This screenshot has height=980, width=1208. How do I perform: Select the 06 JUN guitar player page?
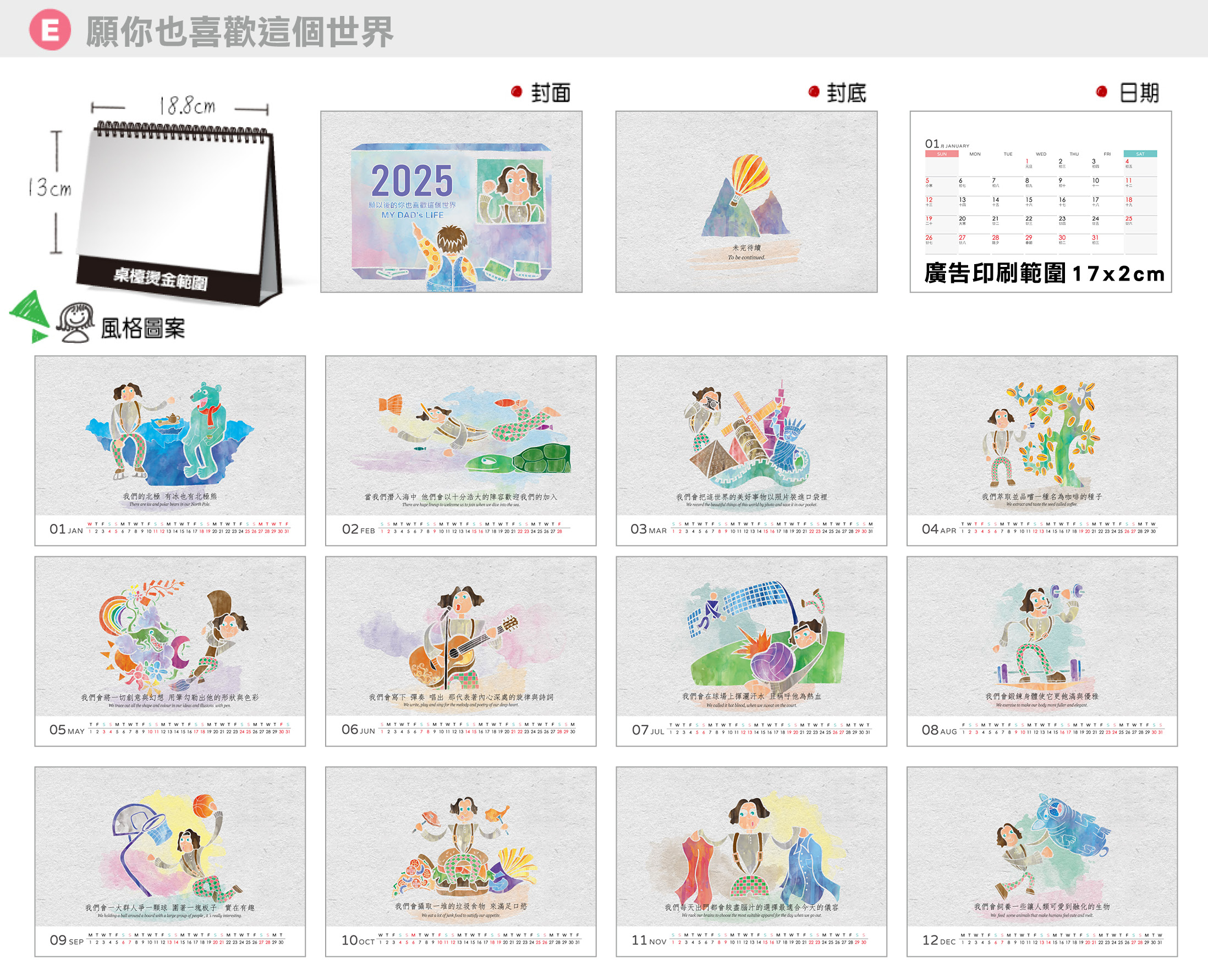[460, 651]
